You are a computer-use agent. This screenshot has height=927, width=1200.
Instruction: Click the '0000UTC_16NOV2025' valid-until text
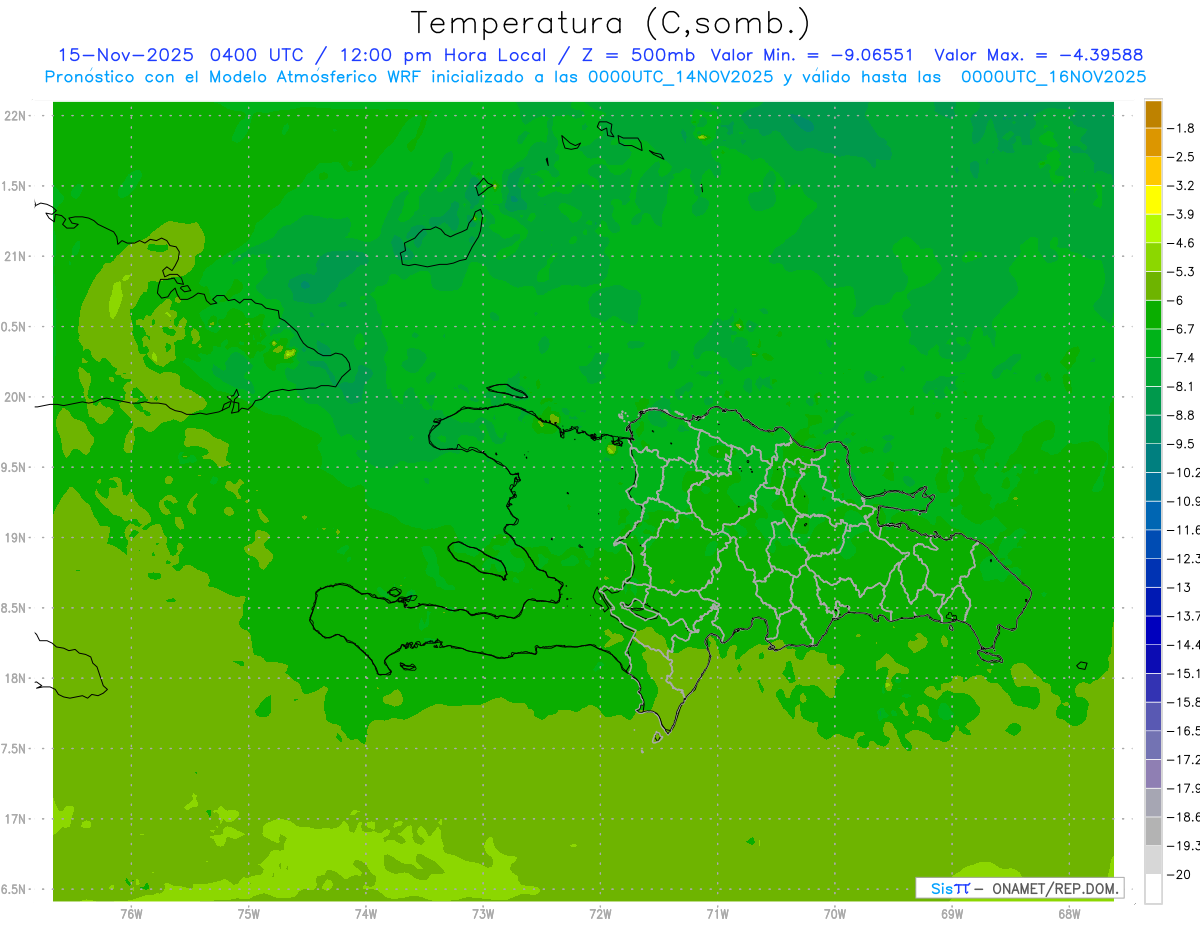pos(1053,76)
